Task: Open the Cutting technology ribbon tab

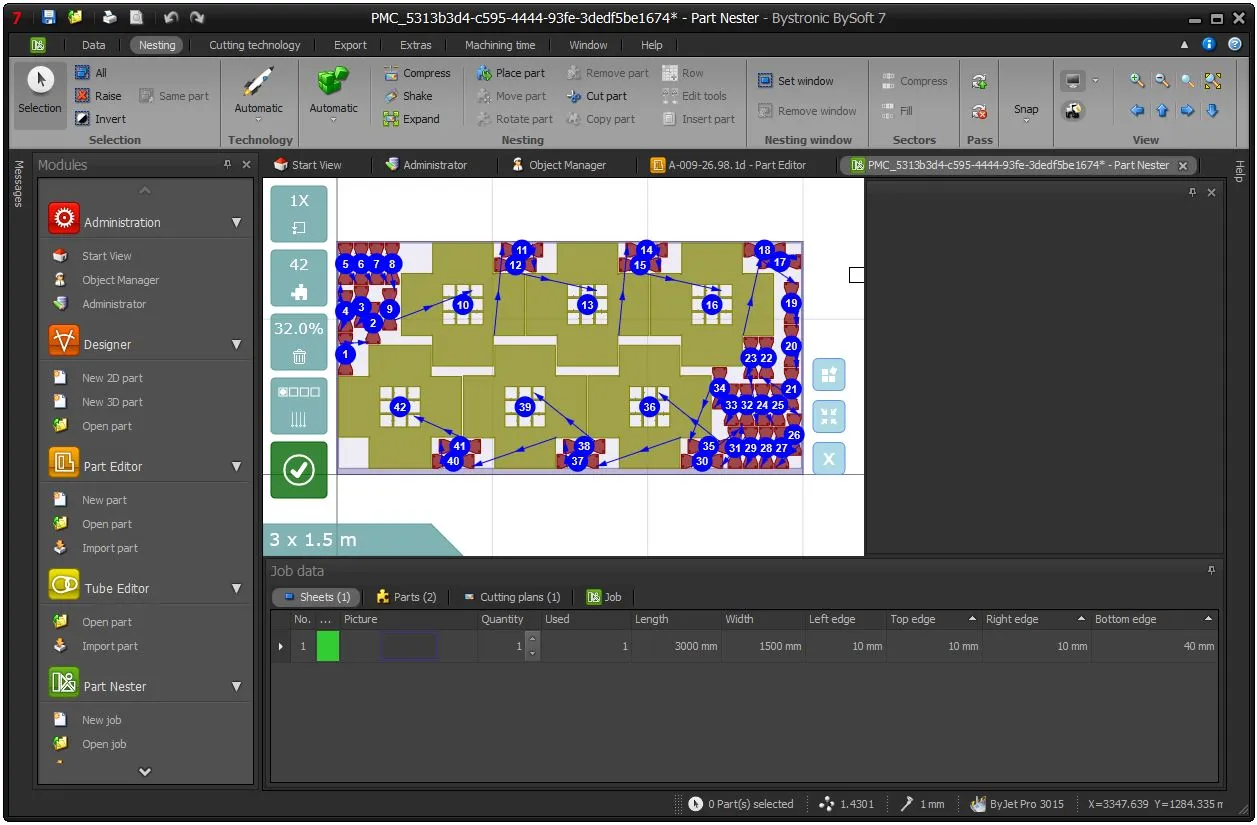Action: [254, 45]
